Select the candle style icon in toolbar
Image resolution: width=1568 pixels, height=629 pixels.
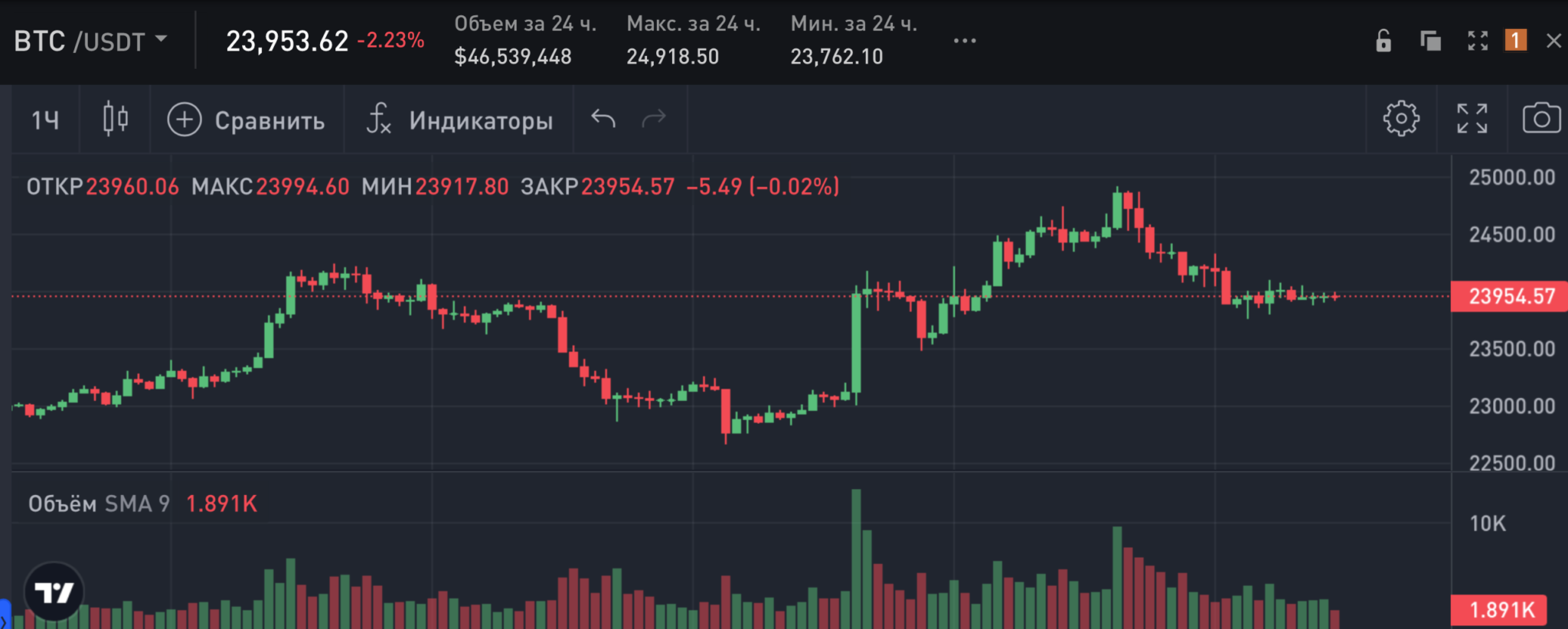(x=114, y=120)
